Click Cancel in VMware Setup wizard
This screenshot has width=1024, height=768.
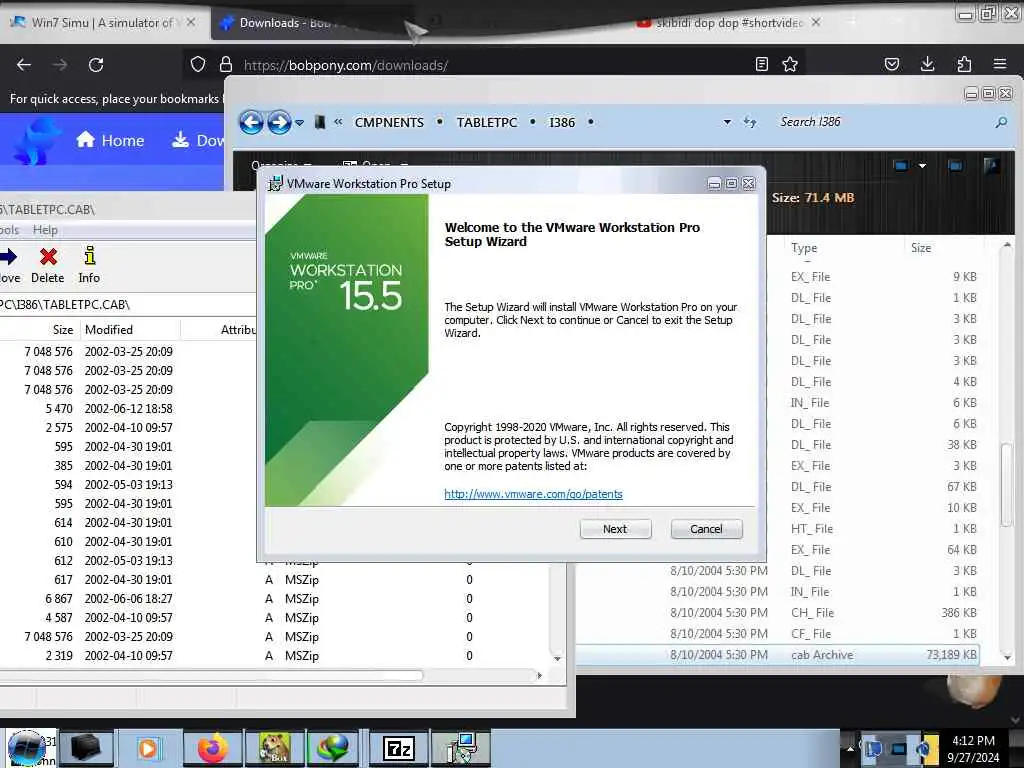706,529
